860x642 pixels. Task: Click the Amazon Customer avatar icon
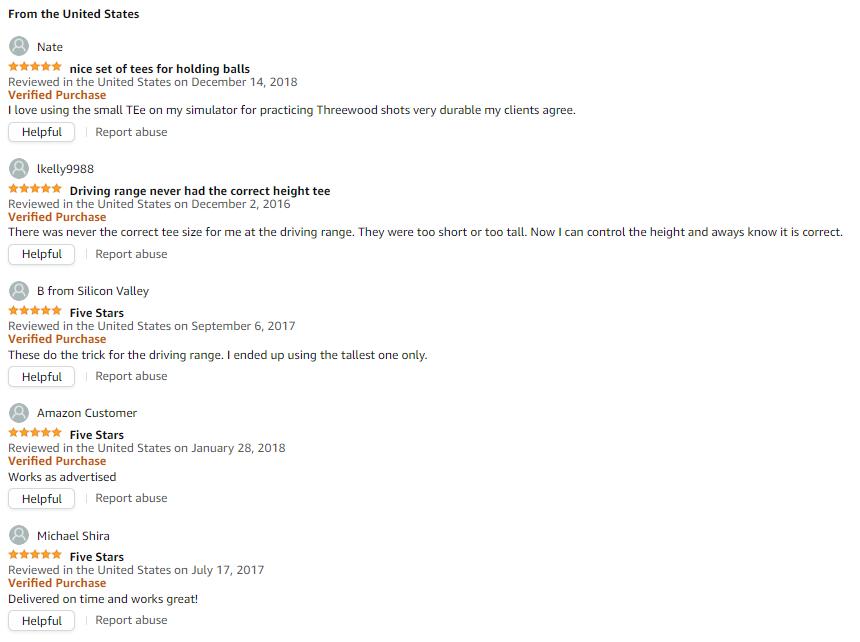coord(19,413)
